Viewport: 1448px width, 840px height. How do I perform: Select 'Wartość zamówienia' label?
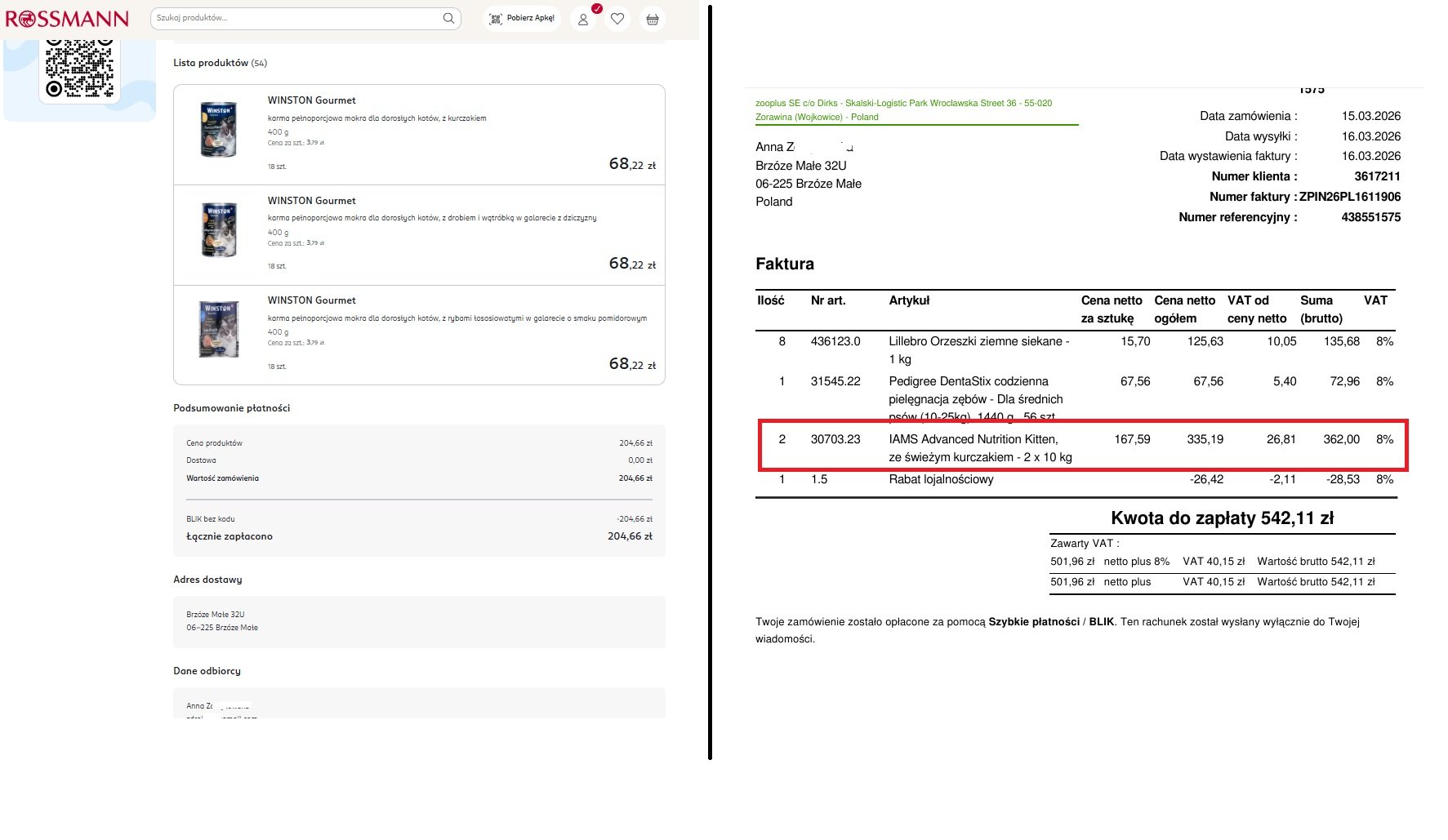tap(222, 478)
